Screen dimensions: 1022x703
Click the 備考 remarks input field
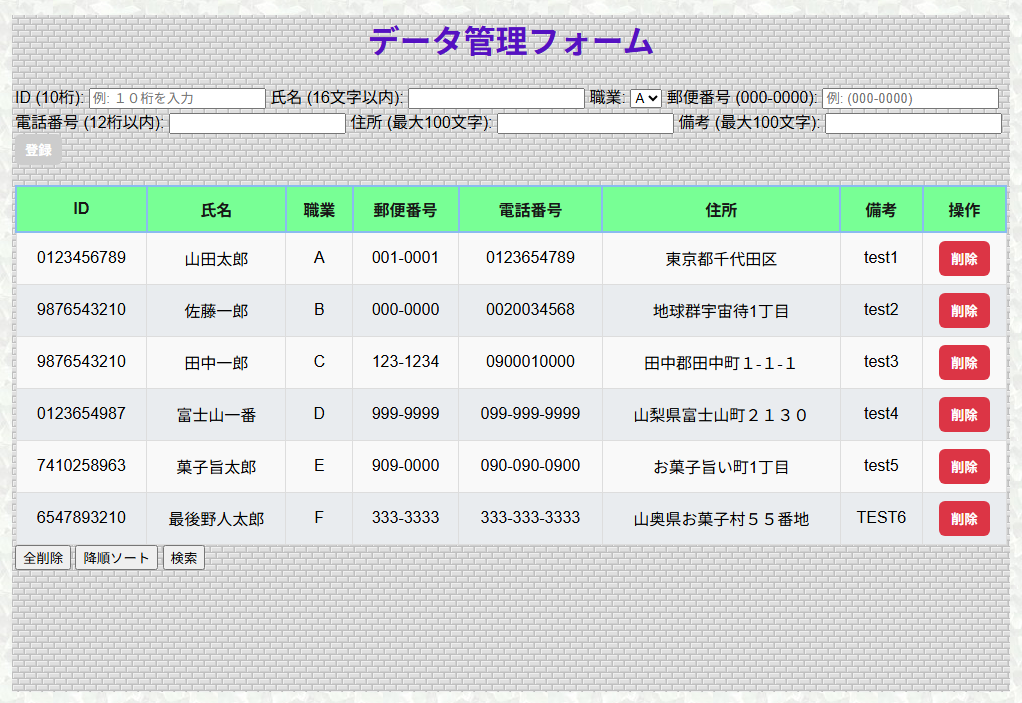pos(912,123)
